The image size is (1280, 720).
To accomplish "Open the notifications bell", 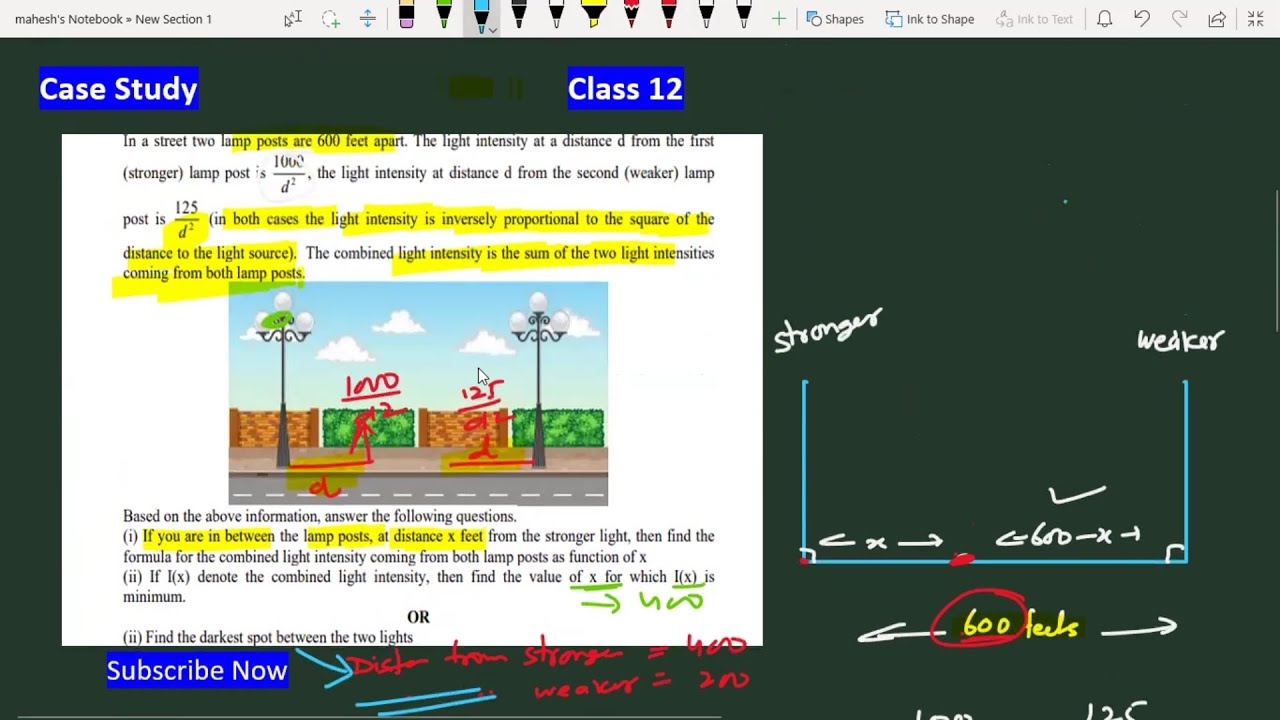I will click(1104, 19).
